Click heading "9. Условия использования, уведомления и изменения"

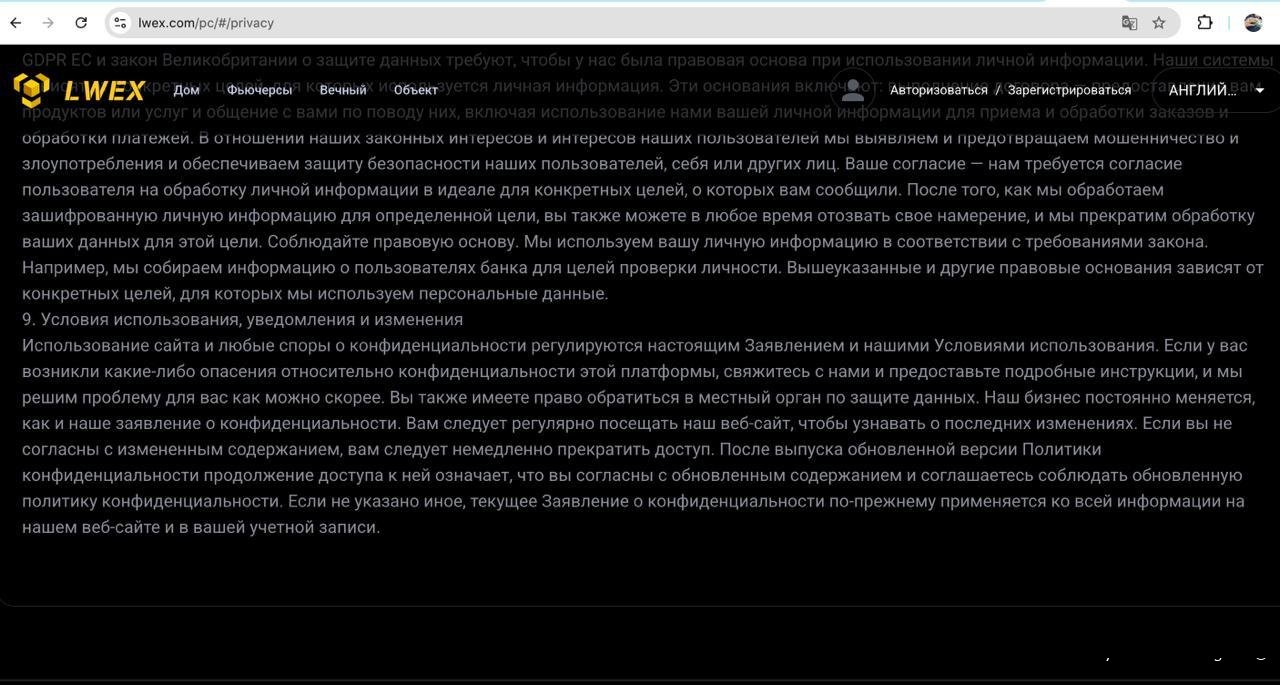pos(243,319)
